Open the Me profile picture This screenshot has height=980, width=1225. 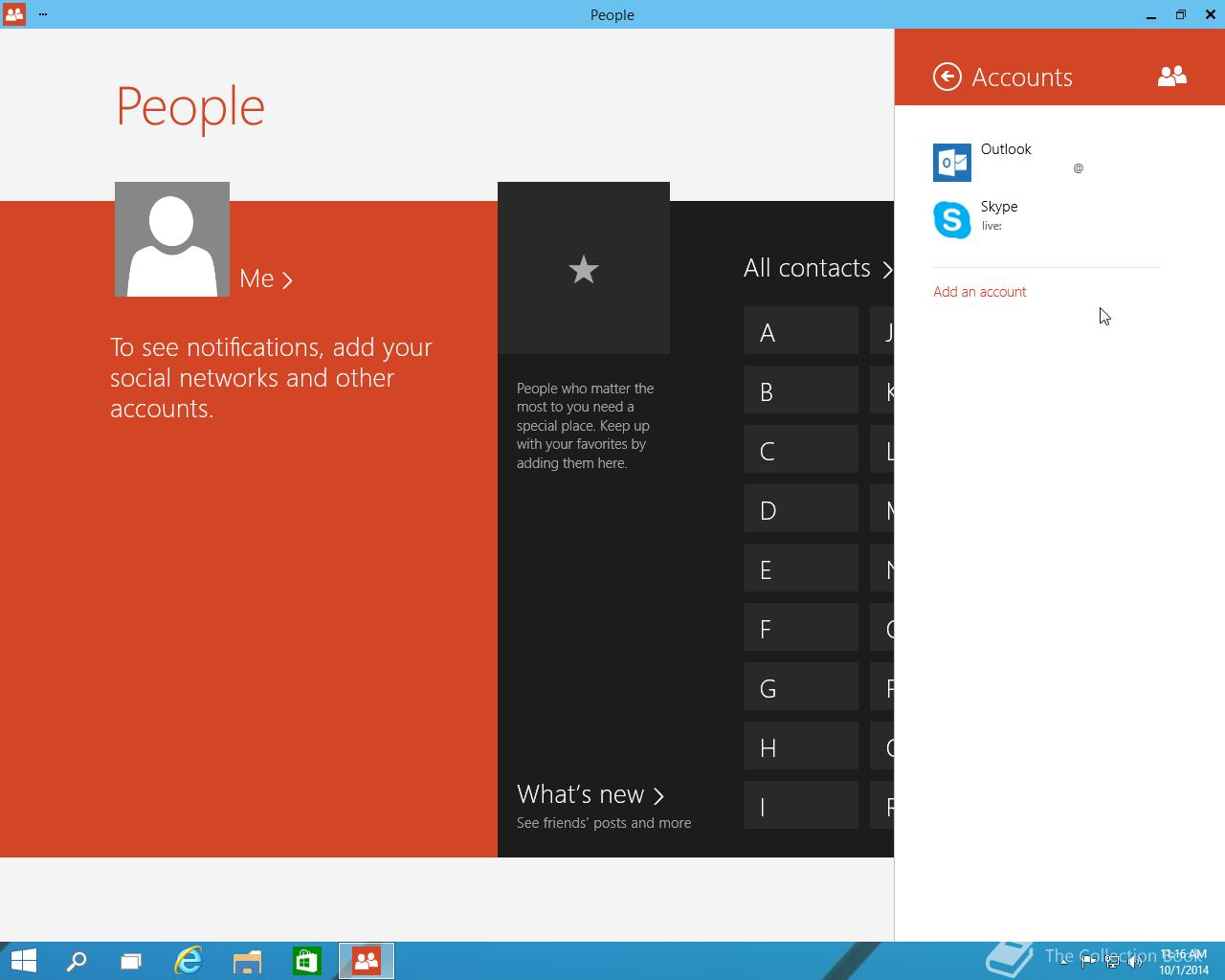[172, 239]
